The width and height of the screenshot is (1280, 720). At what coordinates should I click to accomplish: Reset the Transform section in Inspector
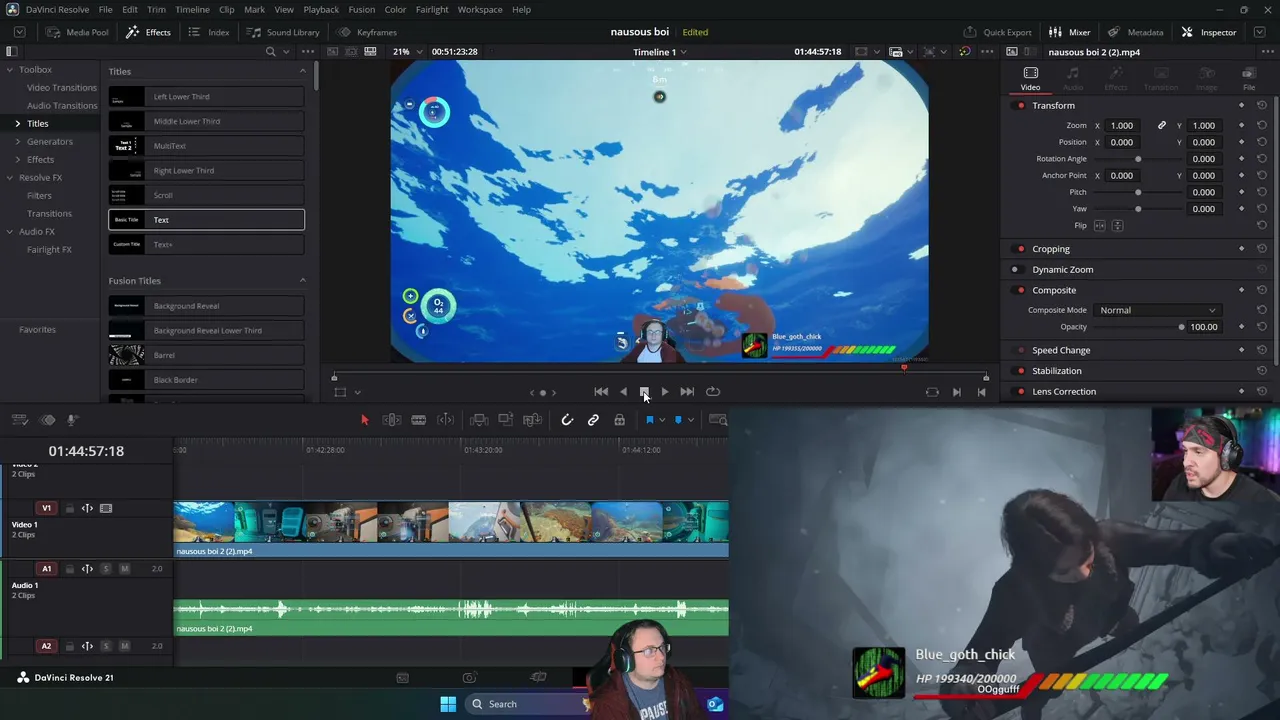(x=1262, y=105)
